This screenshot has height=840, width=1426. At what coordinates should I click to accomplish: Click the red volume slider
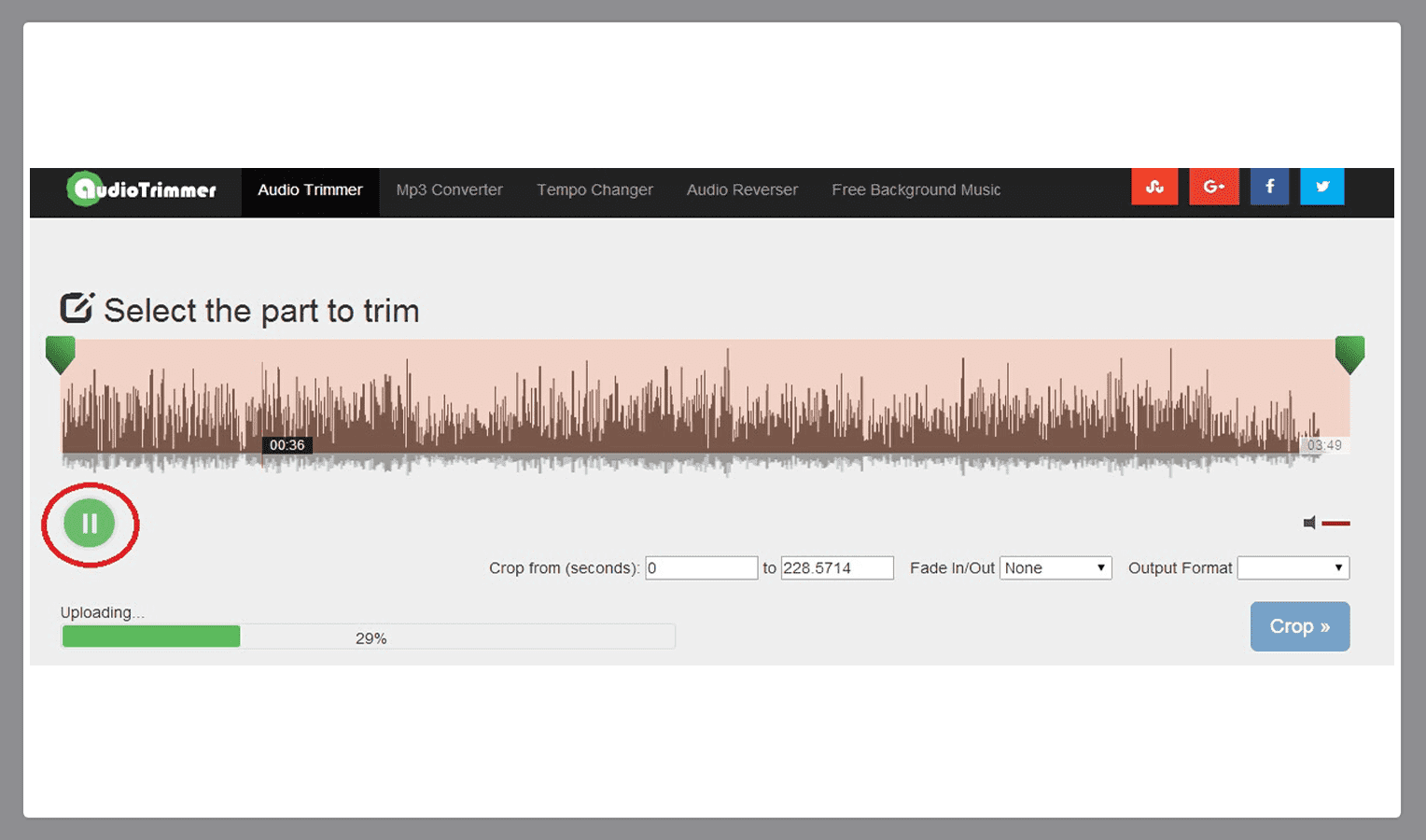pyautogui.click(x=1336, y=524)
